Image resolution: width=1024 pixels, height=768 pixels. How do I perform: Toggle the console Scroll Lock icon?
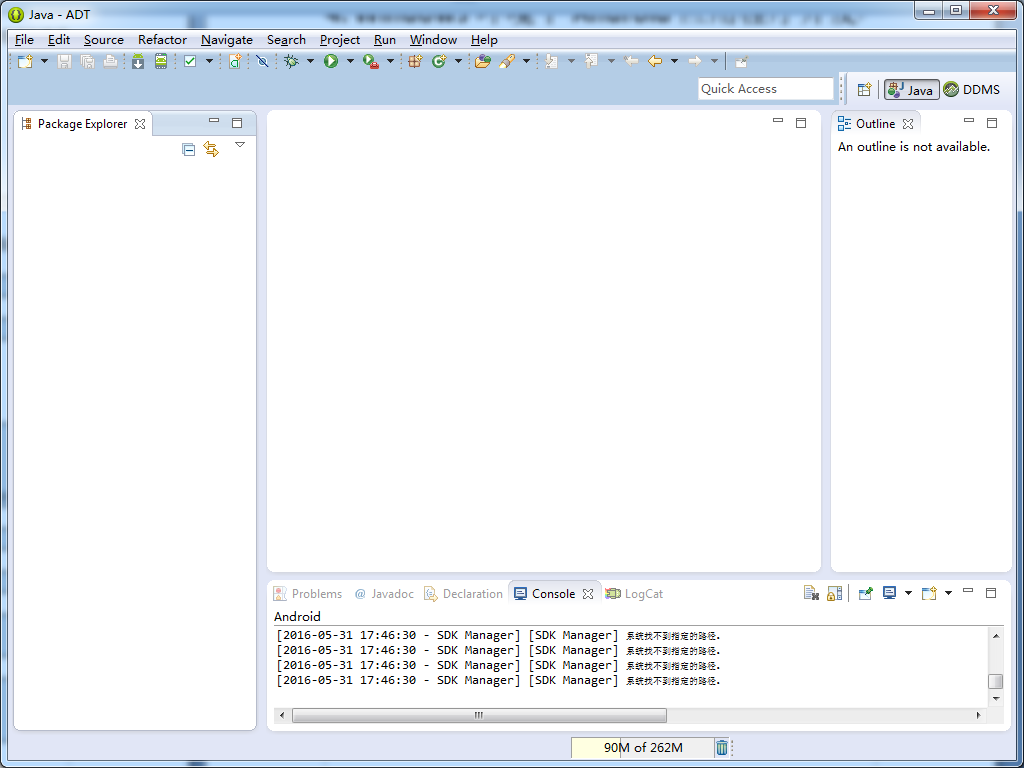point(834,593)
